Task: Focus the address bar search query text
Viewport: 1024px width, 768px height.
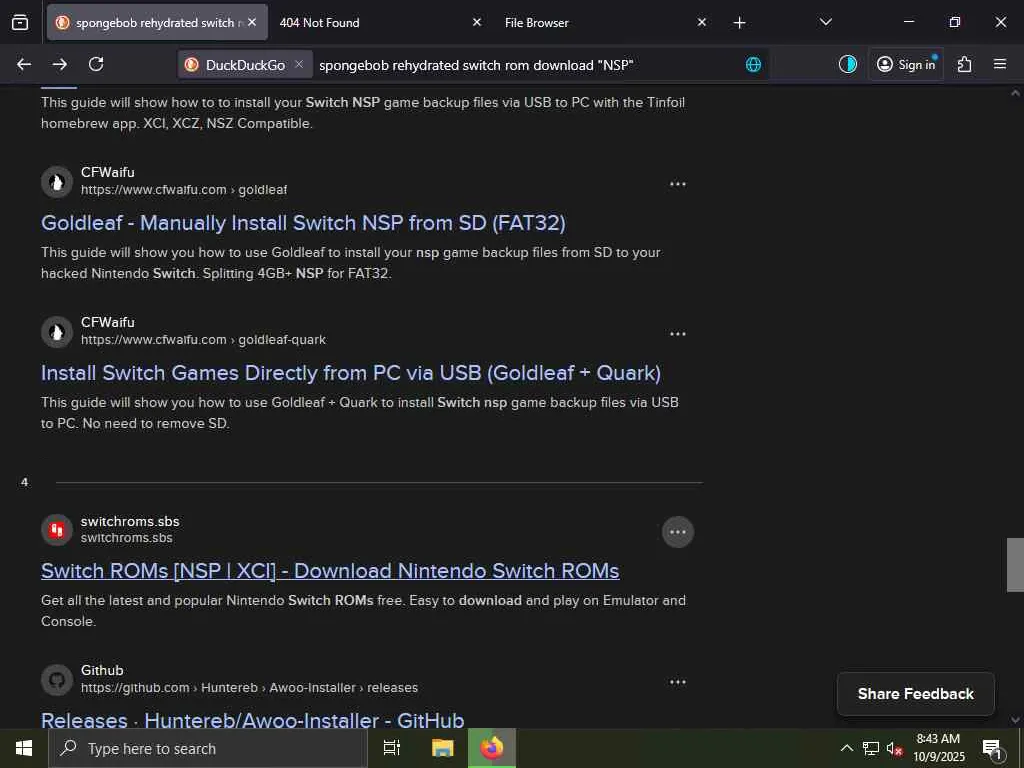Action: coord(476,65)
